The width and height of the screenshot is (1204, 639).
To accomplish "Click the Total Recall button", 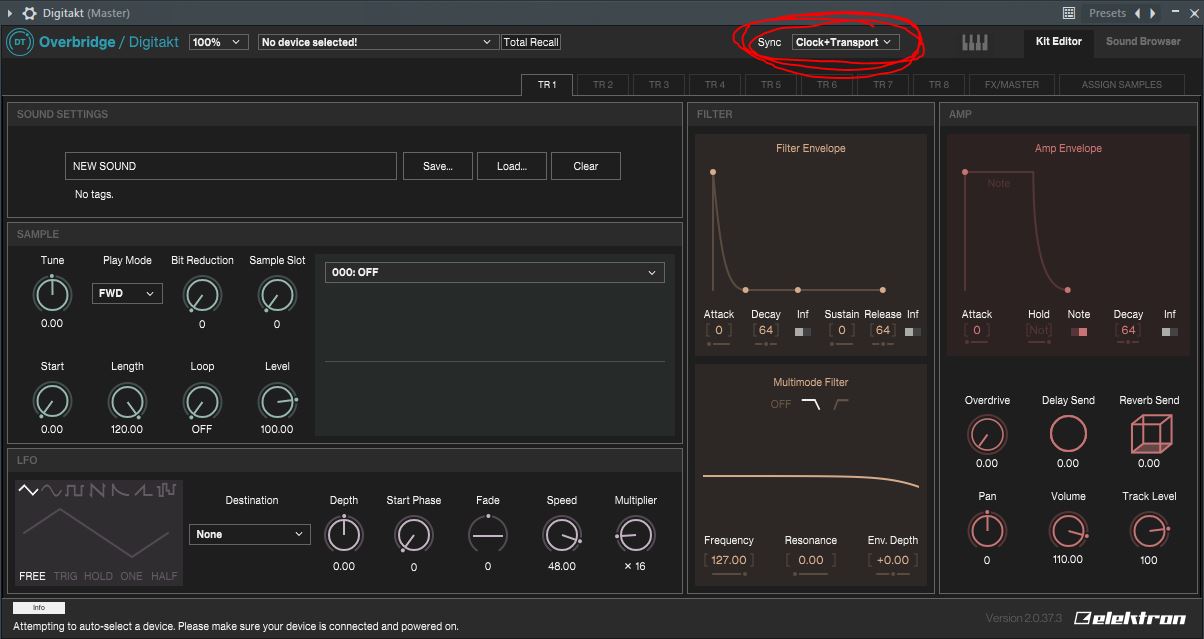I will pos(531,42).
